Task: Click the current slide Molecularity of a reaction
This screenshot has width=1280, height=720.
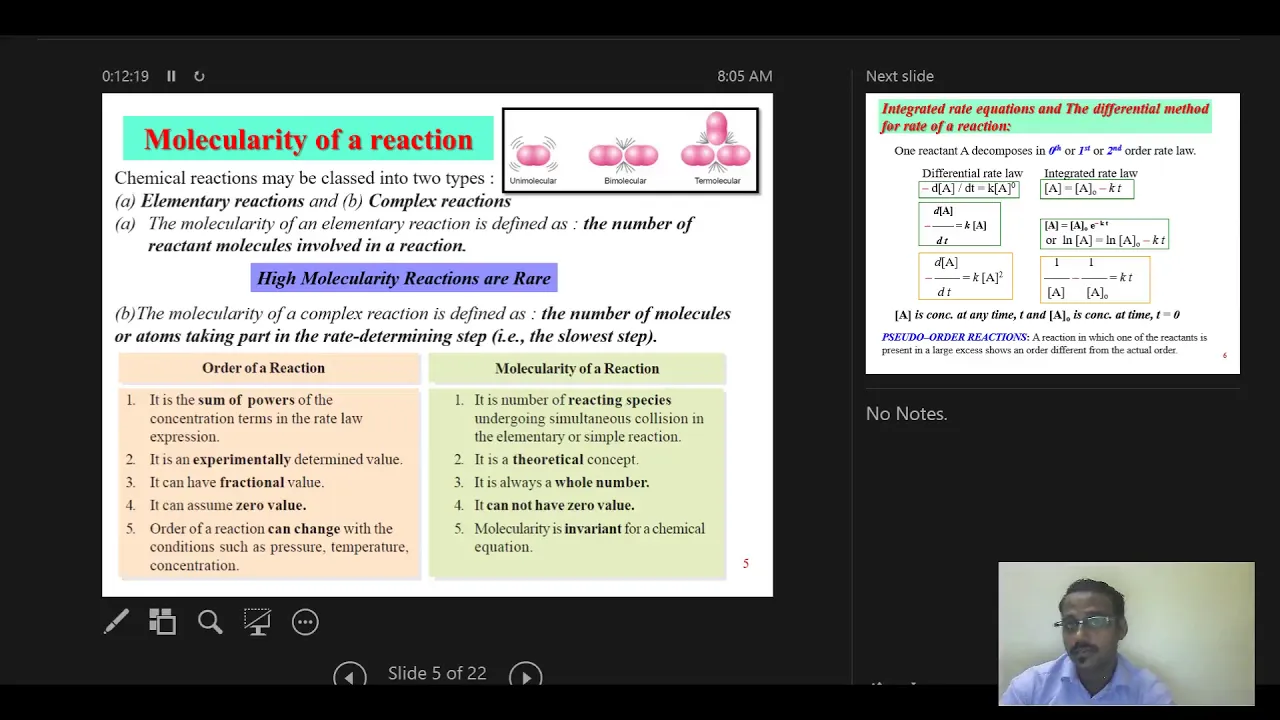Action: pos(437,345)
